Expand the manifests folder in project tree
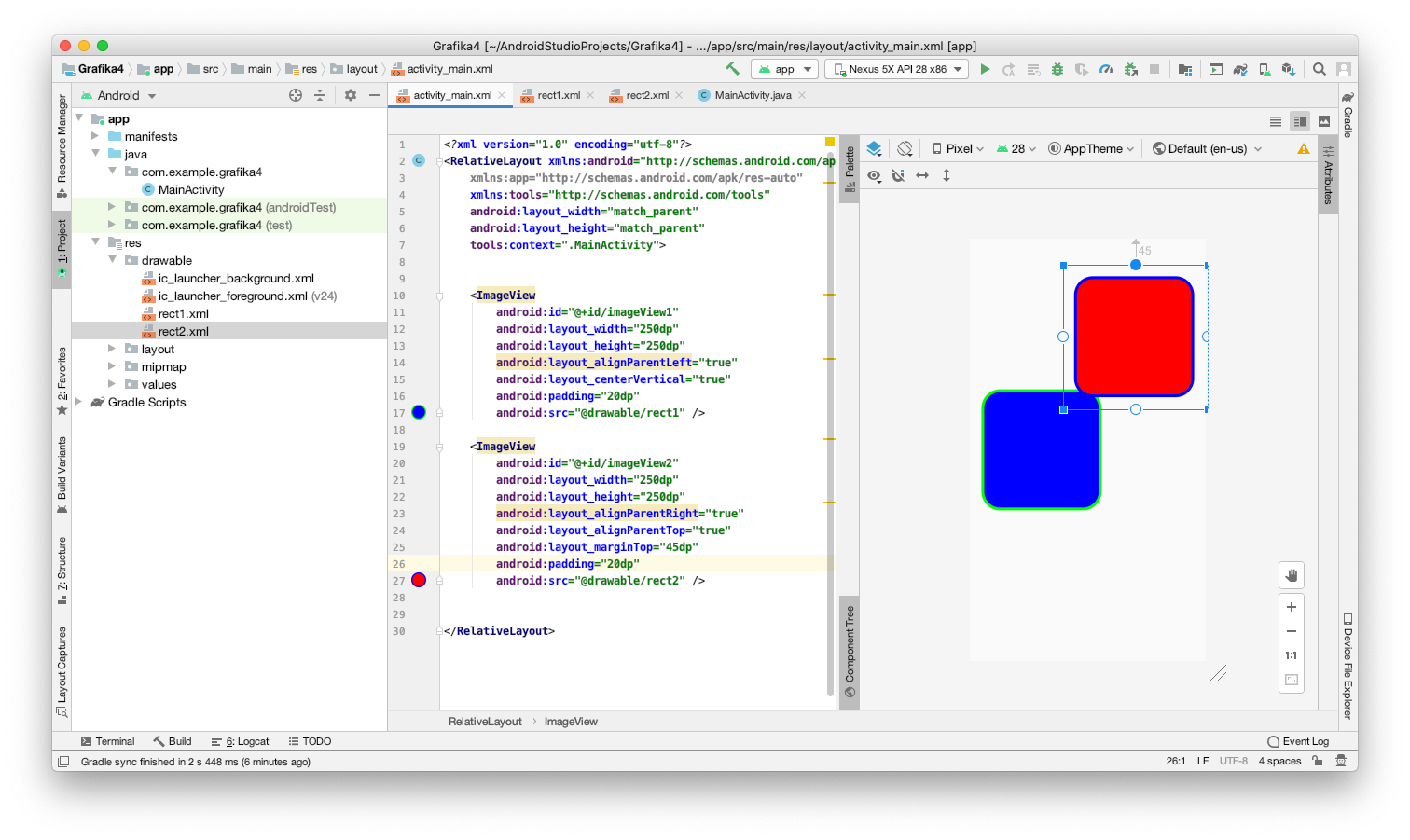The width and height of the screenshot is (1410, 840). point(95,136)
